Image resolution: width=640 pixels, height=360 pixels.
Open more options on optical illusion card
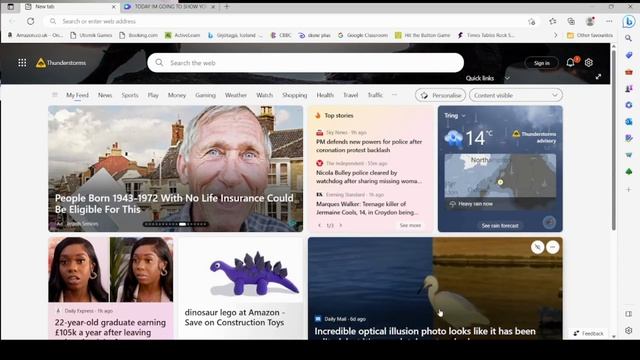point(553,247)
